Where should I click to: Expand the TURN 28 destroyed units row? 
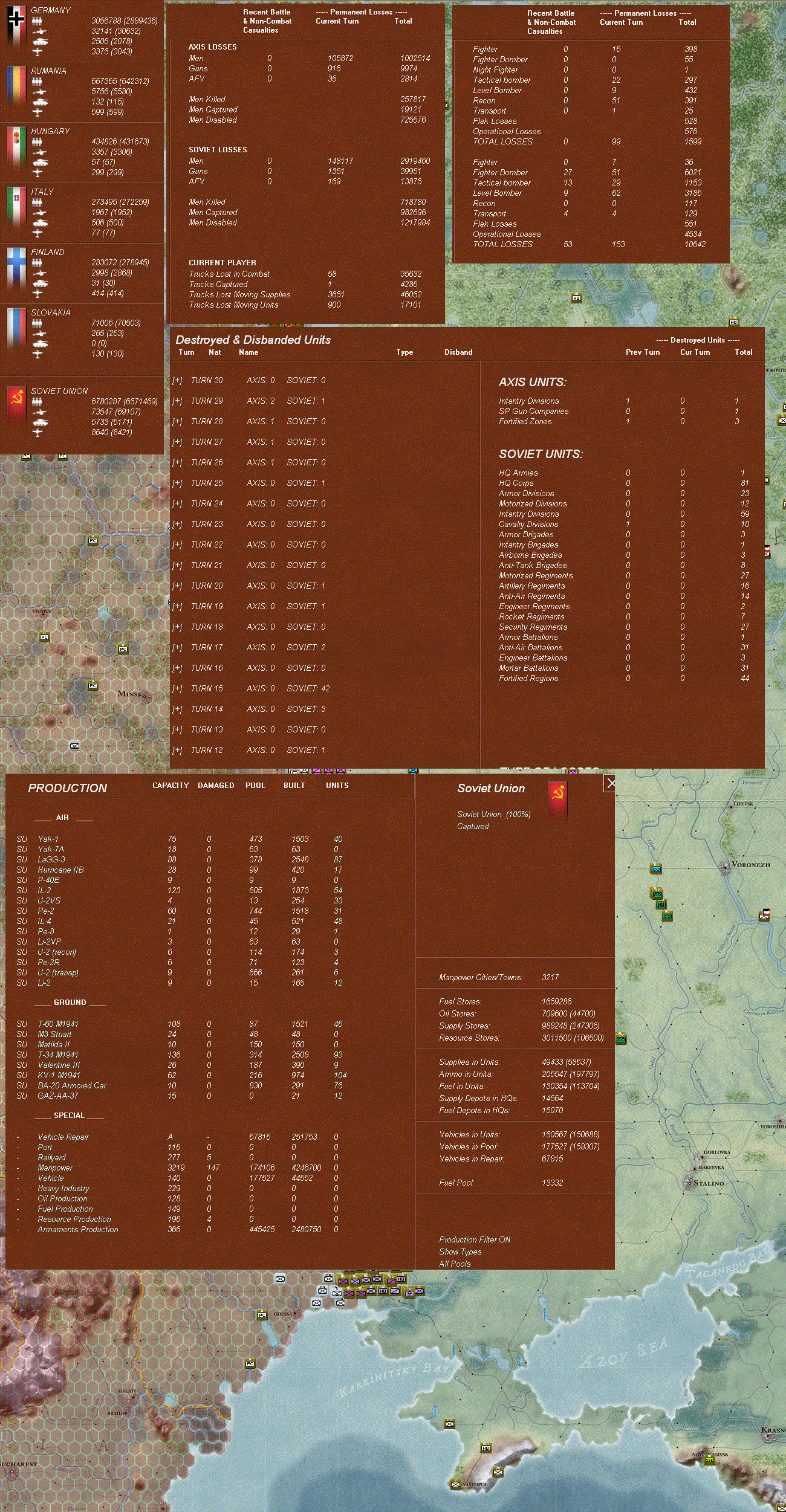[177, 422]
